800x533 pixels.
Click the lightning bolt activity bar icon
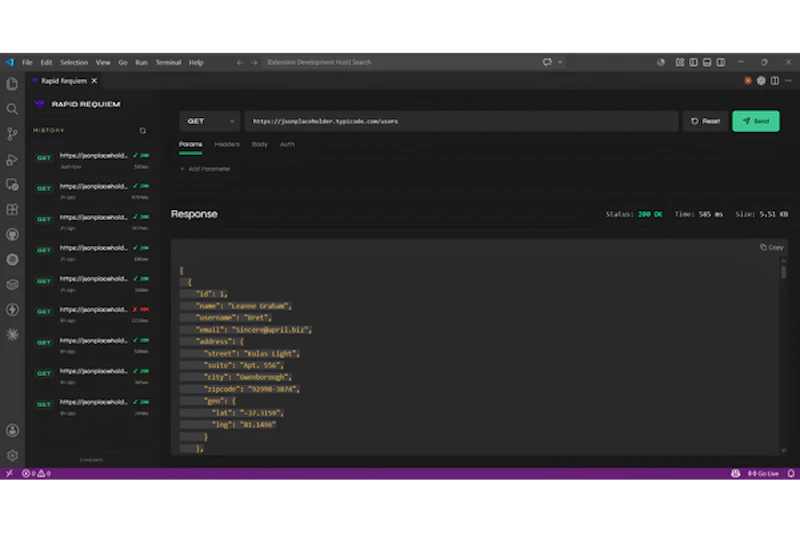(12, 310)
